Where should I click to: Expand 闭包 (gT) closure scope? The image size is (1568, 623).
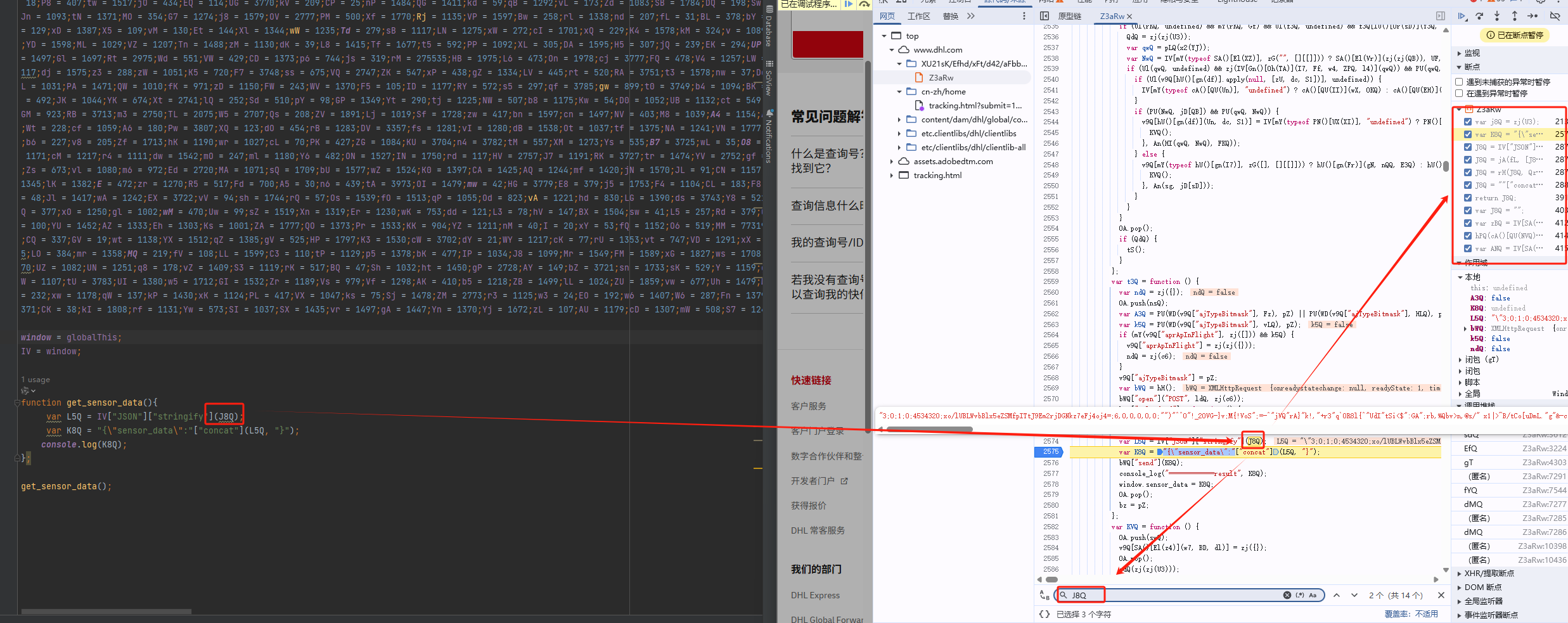click(x=1460, y=359)
